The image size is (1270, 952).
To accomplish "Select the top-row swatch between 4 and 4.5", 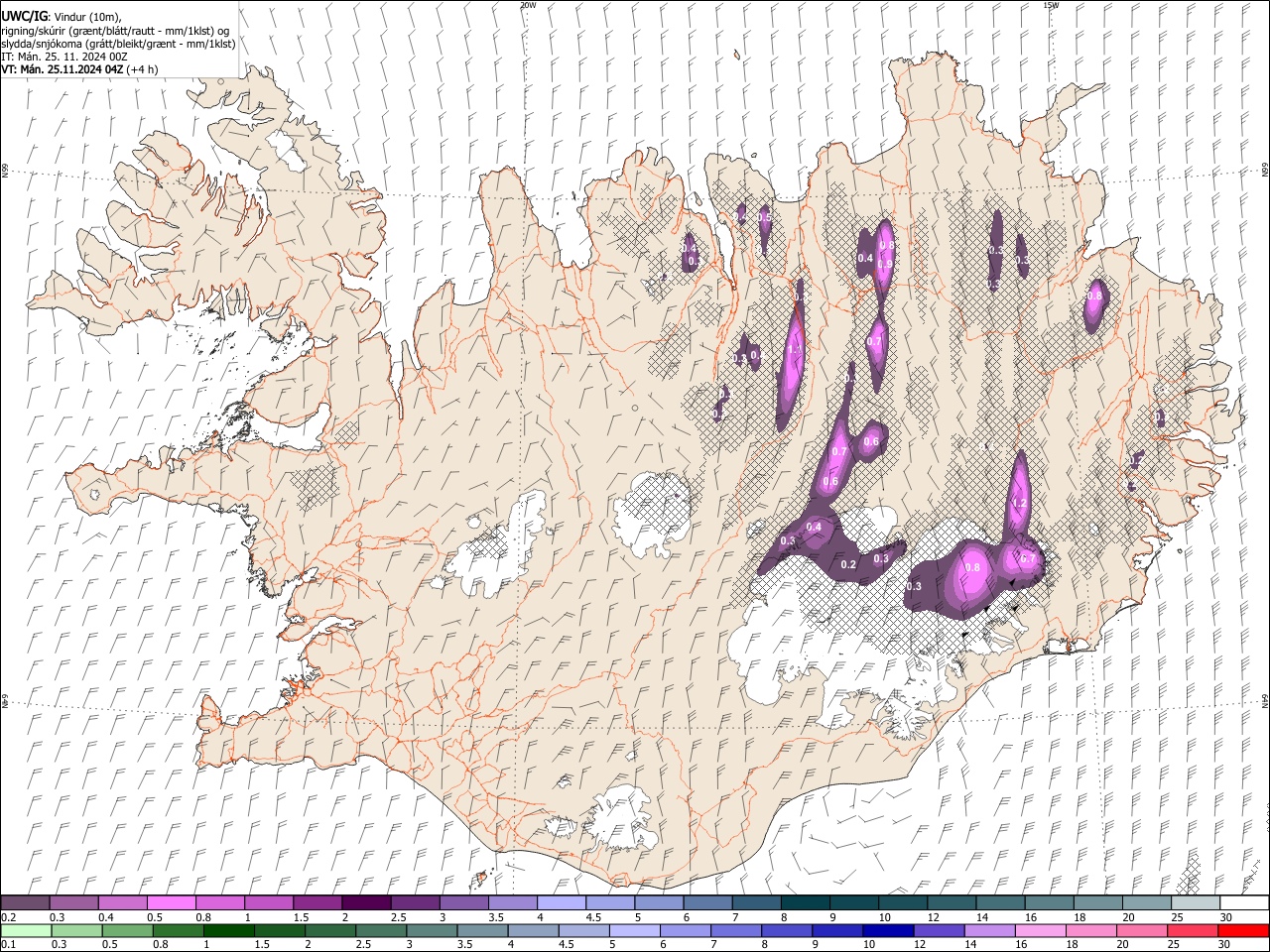I will pos(562,902).
